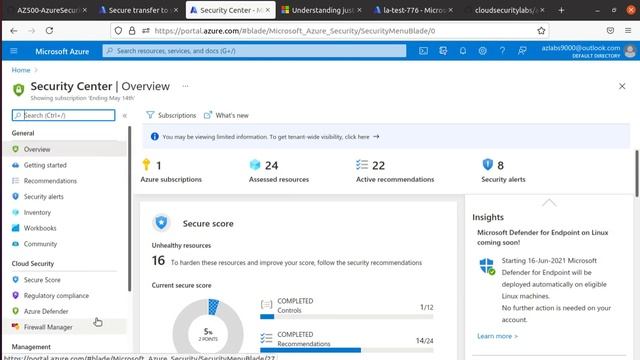This screenshot has height=360, width=640.
Task: Switch to la-test-776 browser tab
Action: pos(413,10)
